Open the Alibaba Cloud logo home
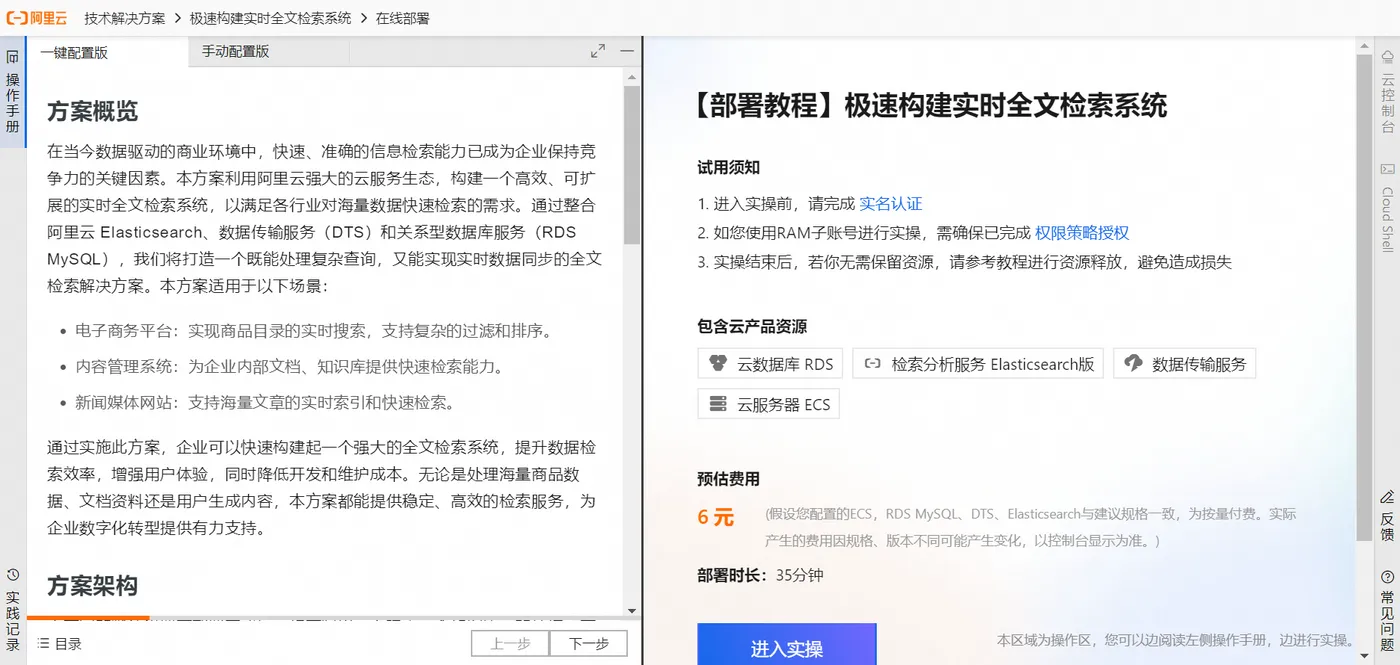Viewport: 1400px width, 665px height. tap(37, 17)
